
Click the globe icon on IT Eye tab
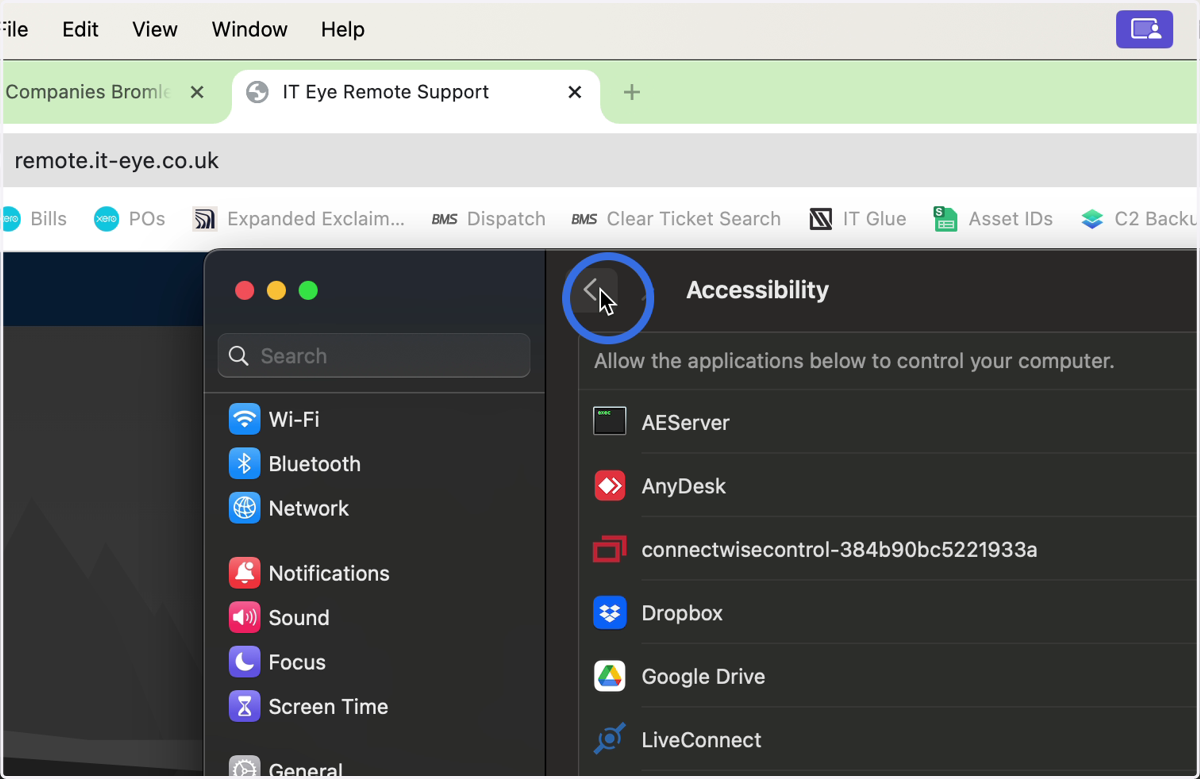pos(257,92)
